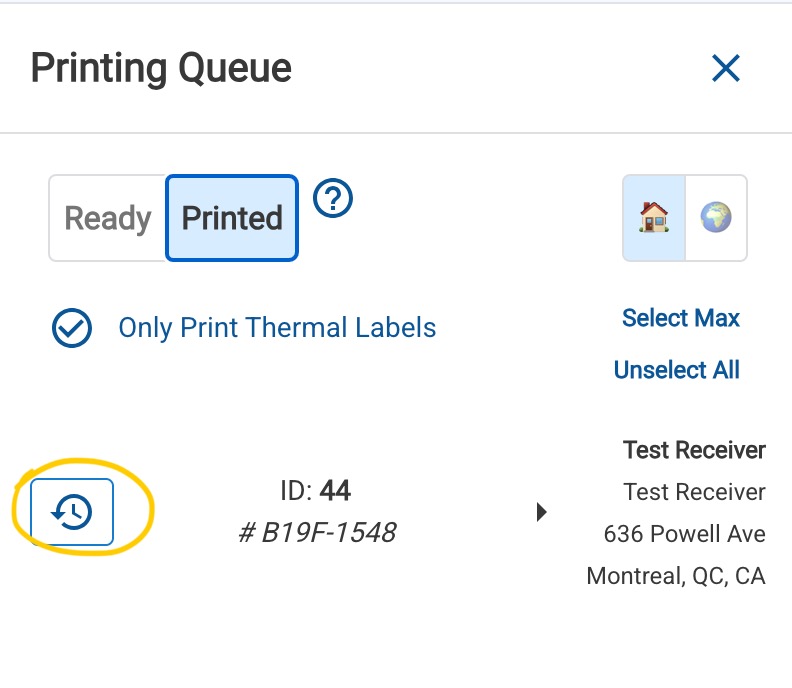Click the Montreal, QC, CA line

tap(676, 576)
